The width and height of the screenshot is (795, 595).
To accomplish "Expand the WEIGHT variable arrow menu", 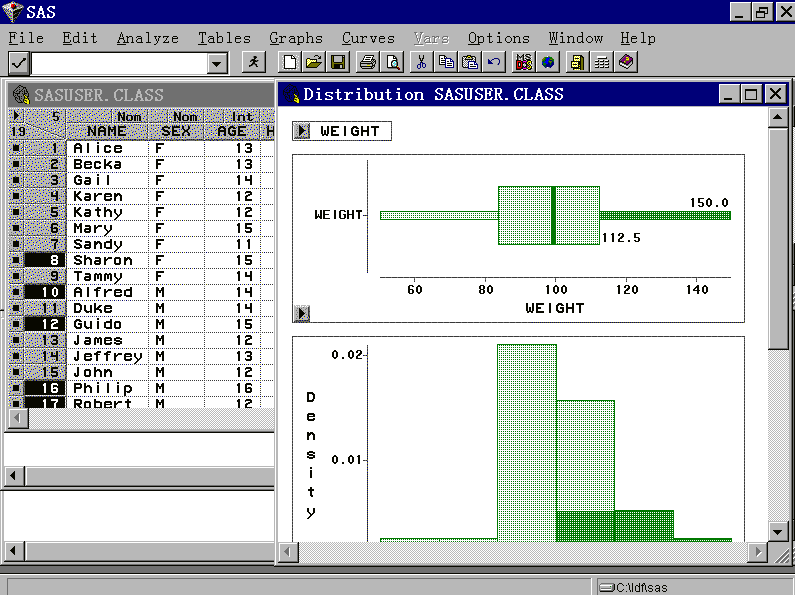I will click(302, 131).
